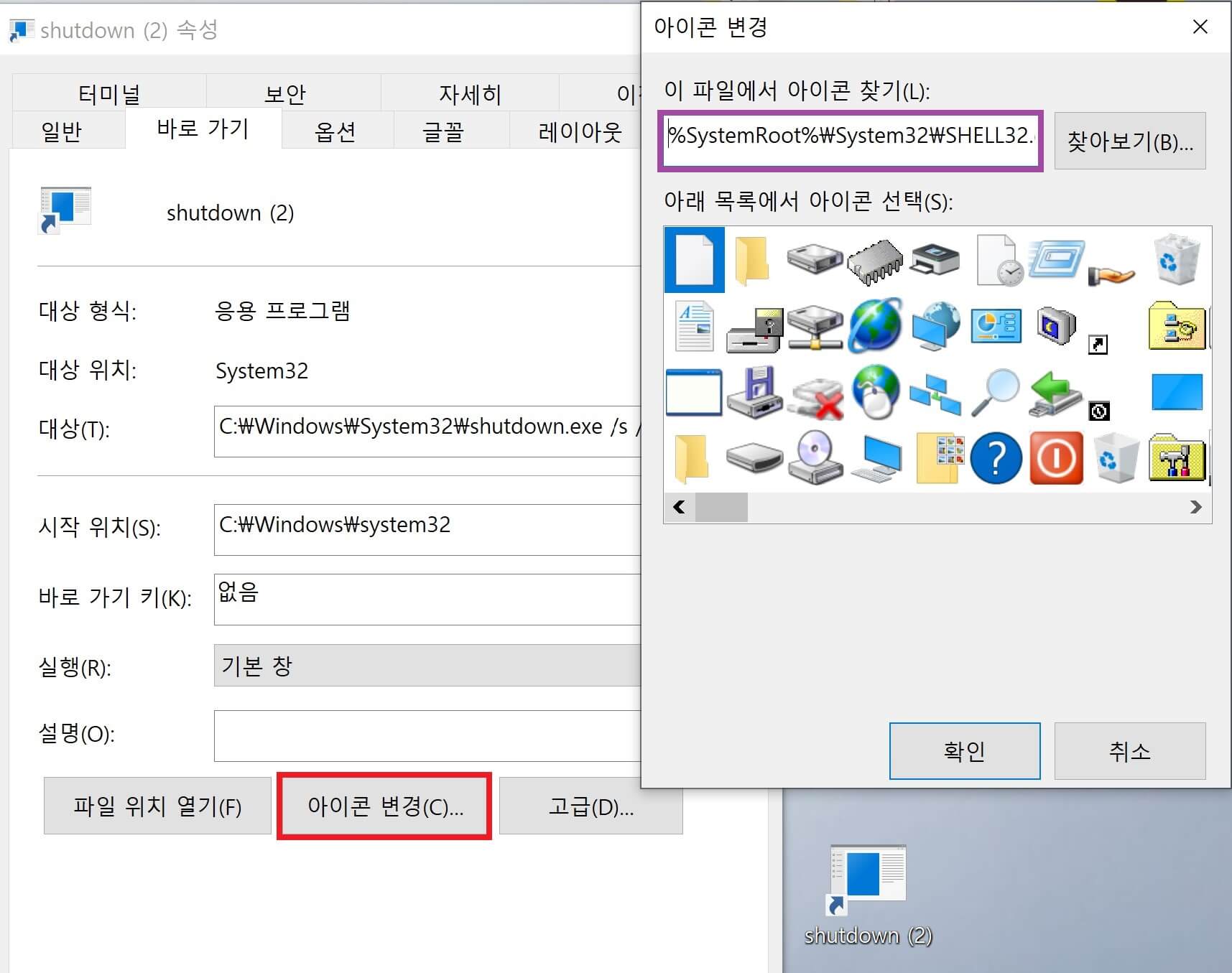The height and width of the screenshot is (973, 1232).
Task: Click 파일 위치 열기(F) button
Action: (x=157, y=806)
